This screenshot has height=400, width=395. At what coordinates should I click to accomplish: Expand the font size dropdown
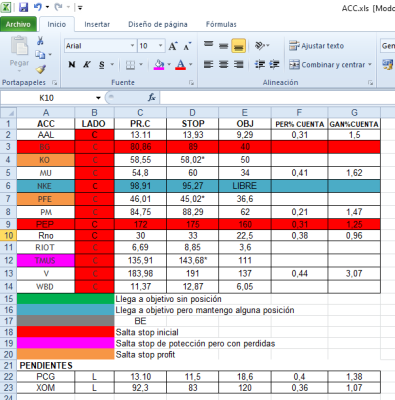[x=160, y=46]
